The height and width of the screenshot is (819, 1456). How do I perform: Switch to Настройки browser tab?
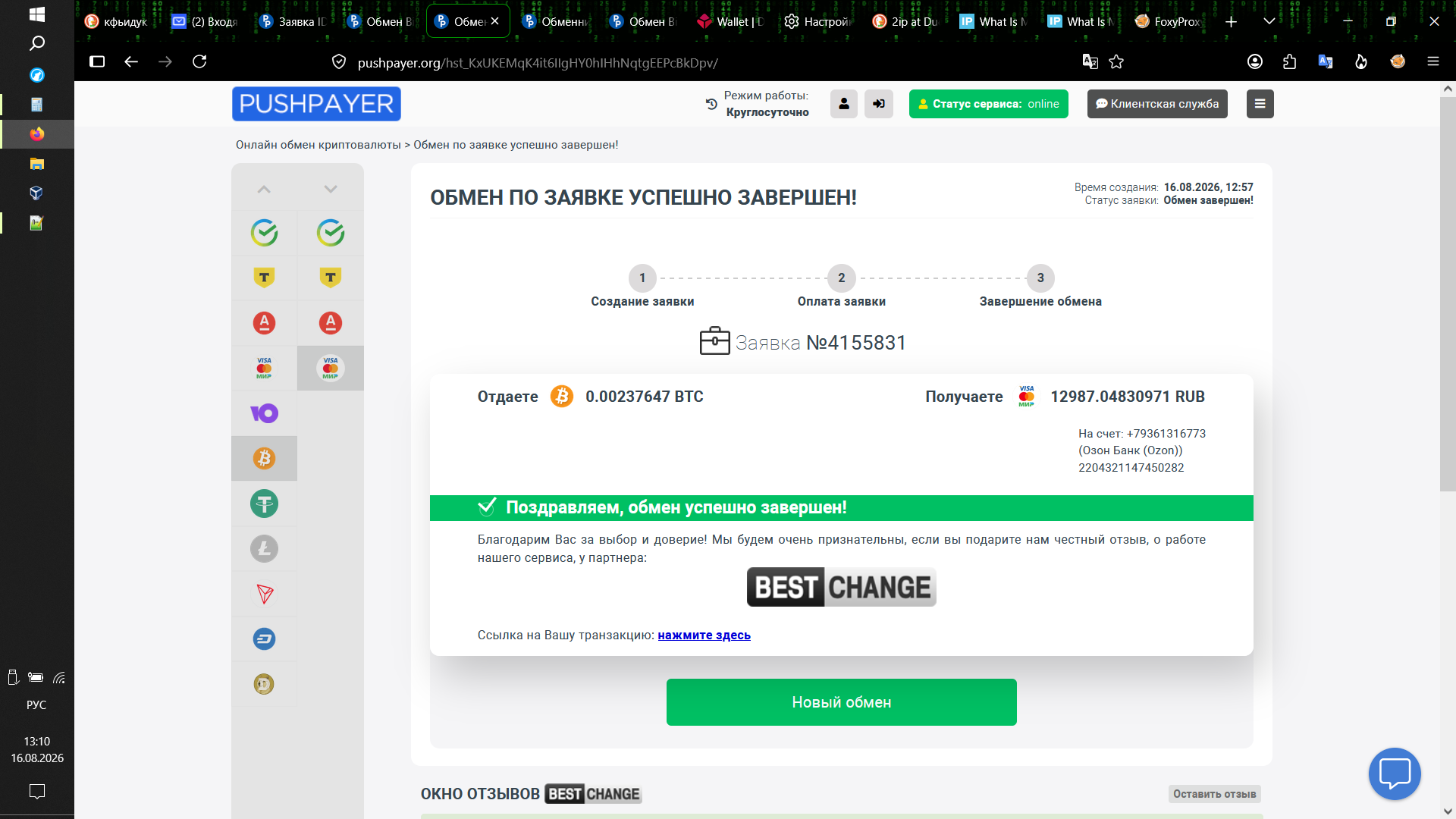coord(819,21)
